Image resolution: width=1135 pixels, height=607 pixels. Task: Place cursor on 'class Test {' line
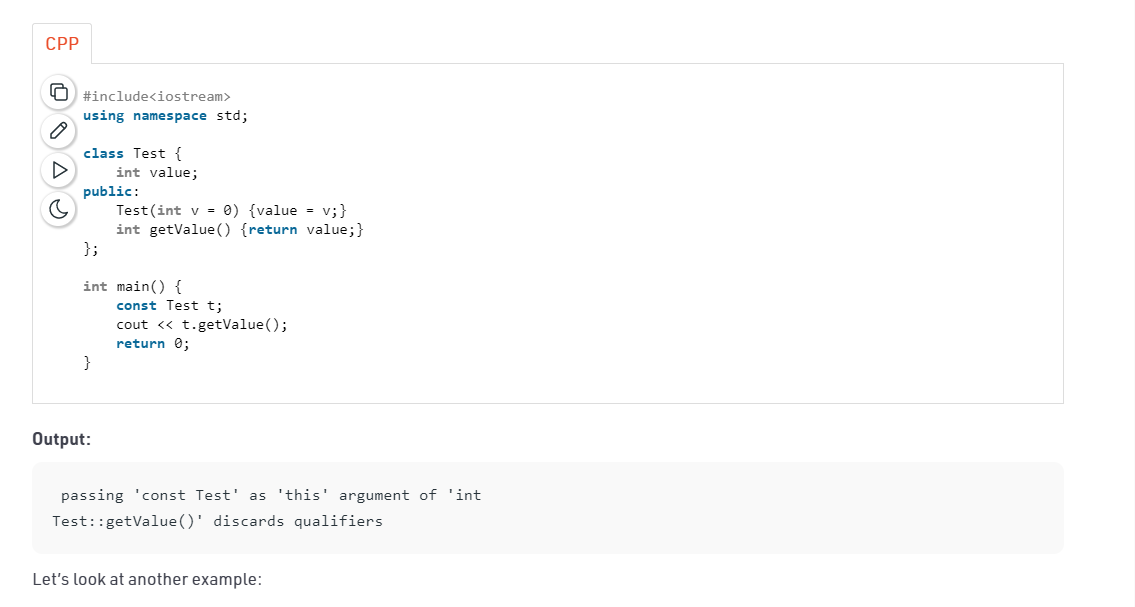(132, 153)
